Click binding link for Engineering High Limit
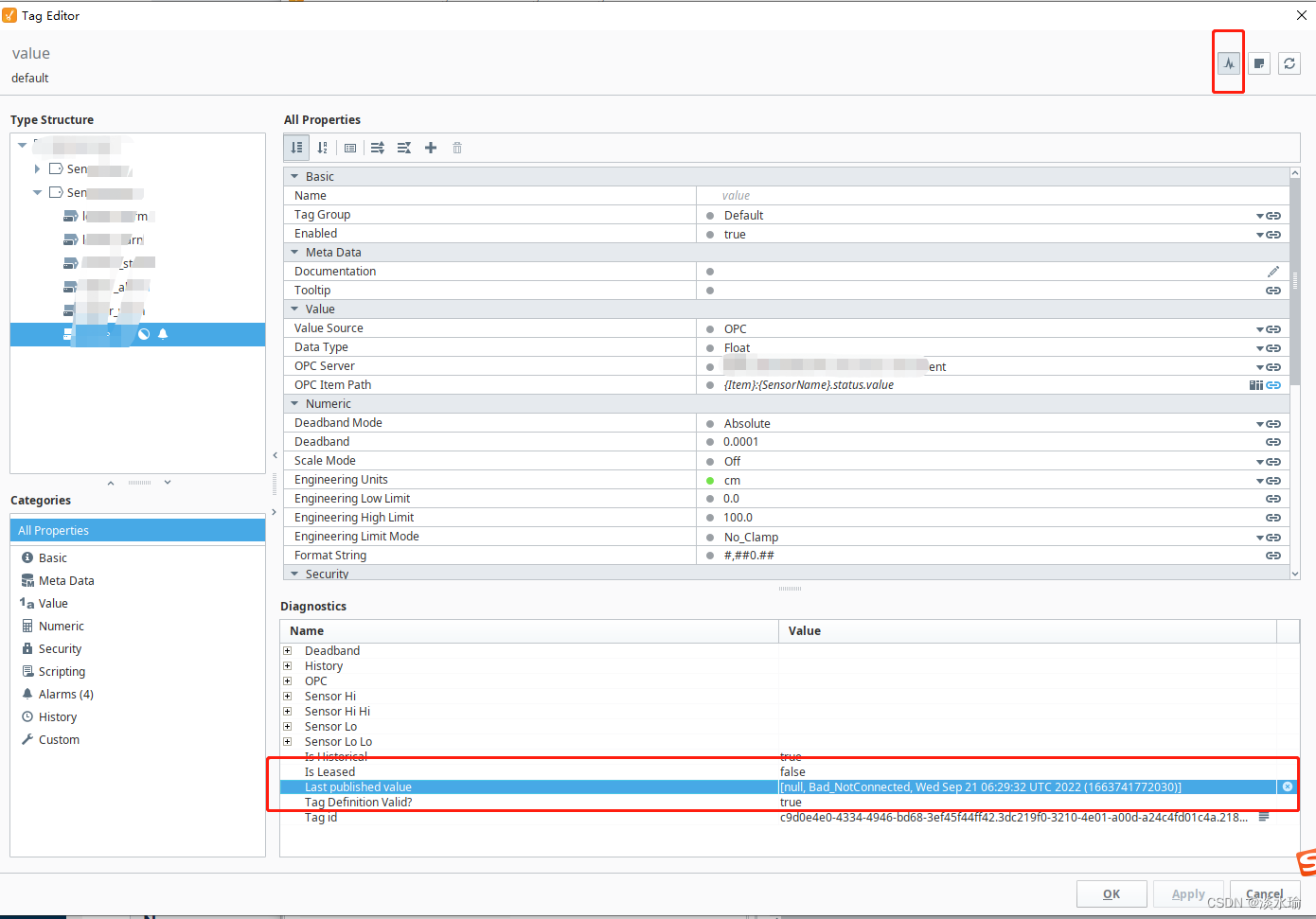1316x919 pixels. pyautogui.click(x=1273, y=518)
